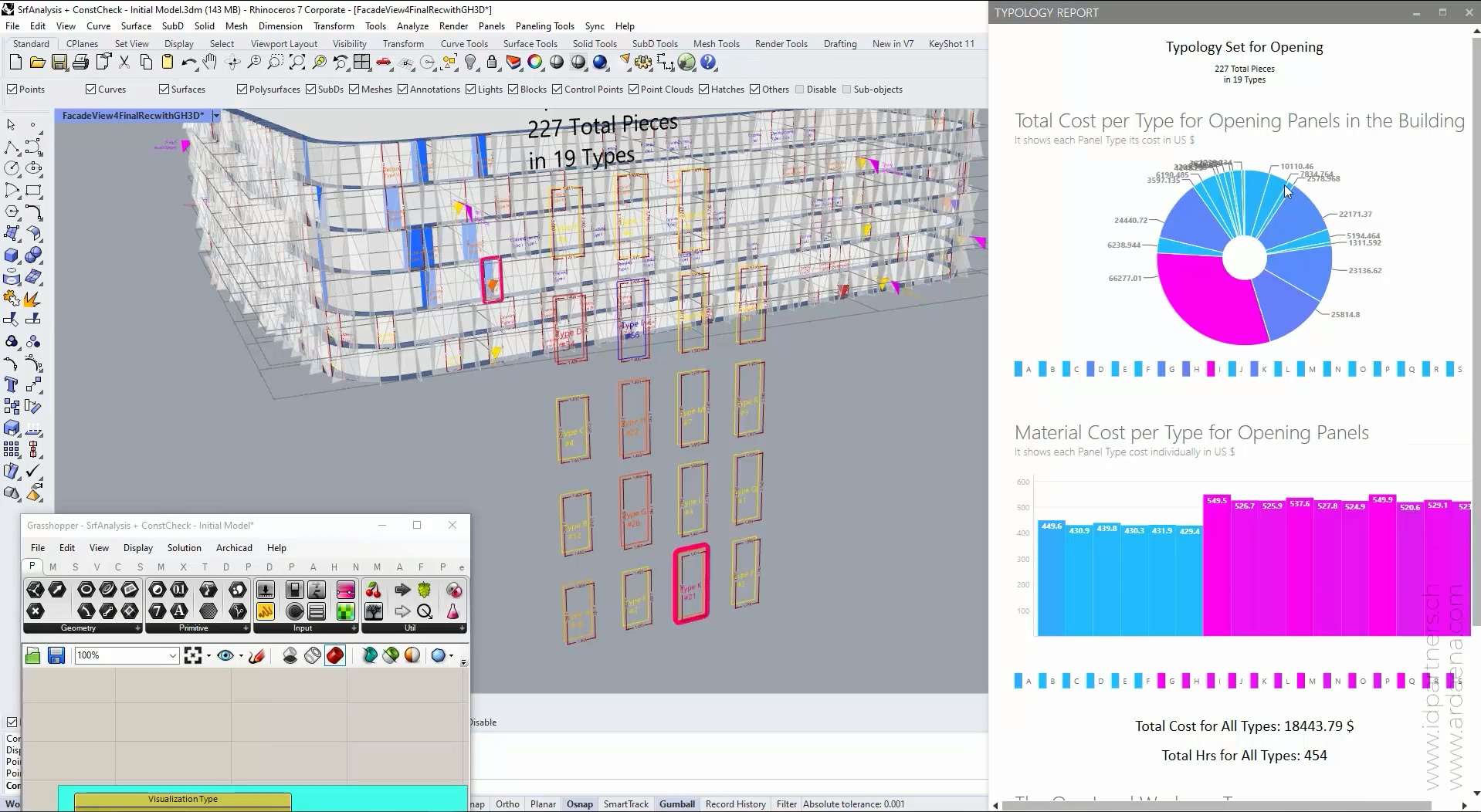Open the Zoom Extents dropdown arrow in Grasshopper

tap(208, 656)
